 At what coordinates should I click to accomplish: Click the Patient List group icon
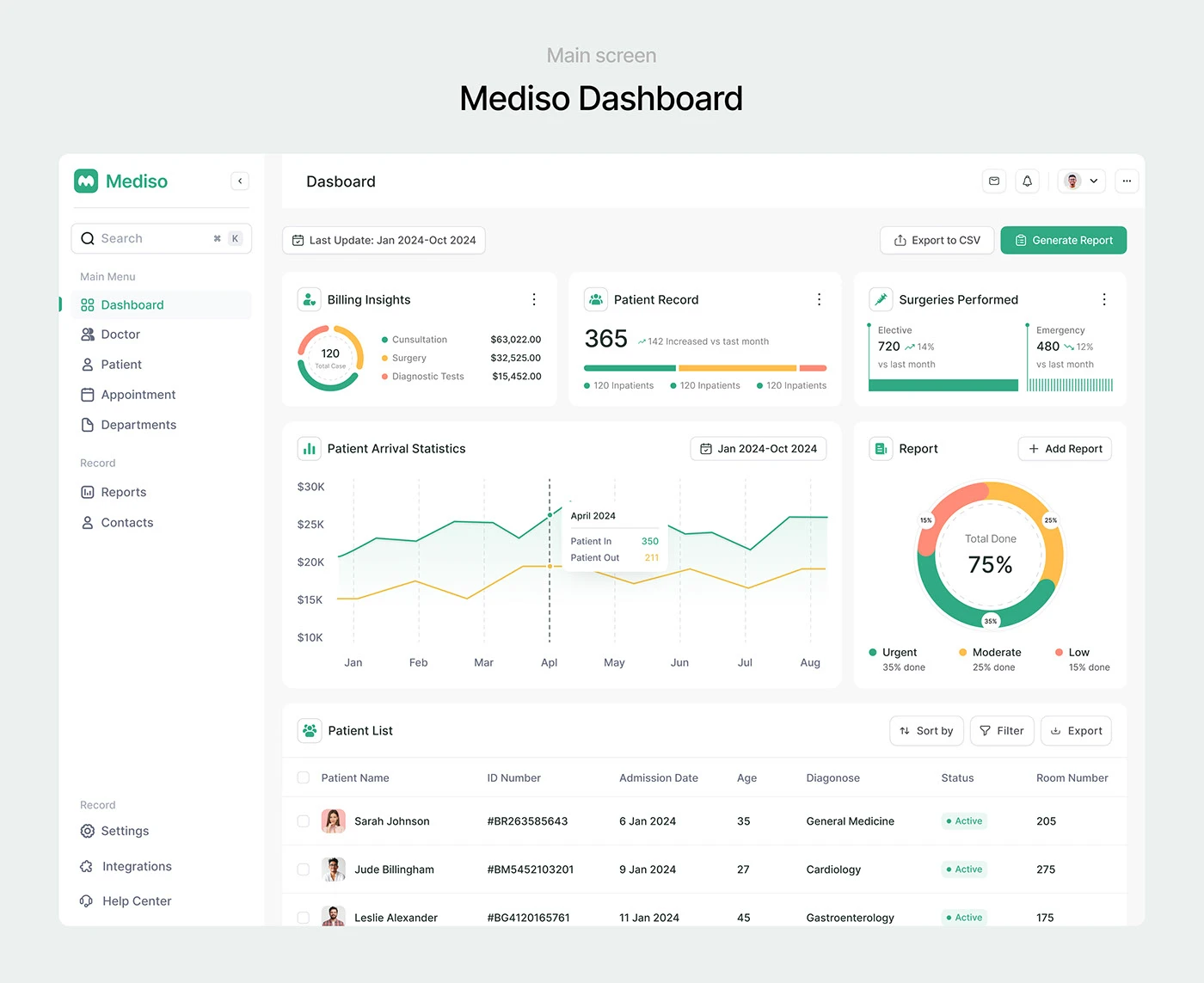310,730
